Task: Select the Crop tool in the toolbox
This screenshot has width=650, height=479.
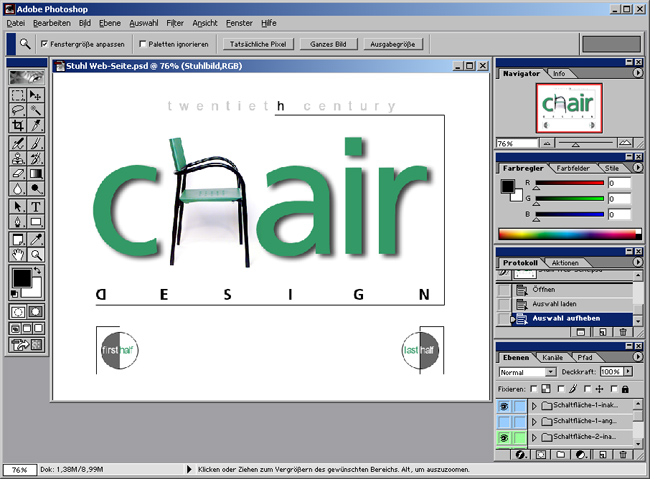Action: click(18, 126)
